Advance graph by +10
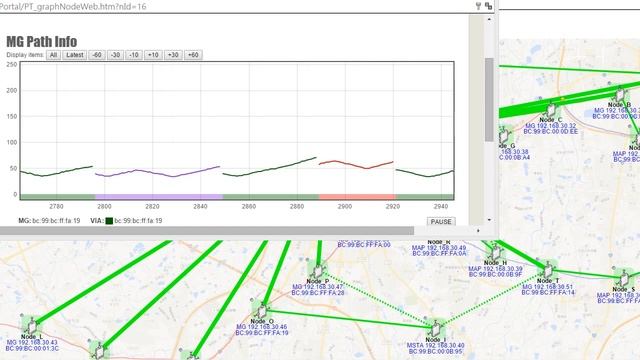This screenshot has width=640, height=360. click(x=153, y=55)
